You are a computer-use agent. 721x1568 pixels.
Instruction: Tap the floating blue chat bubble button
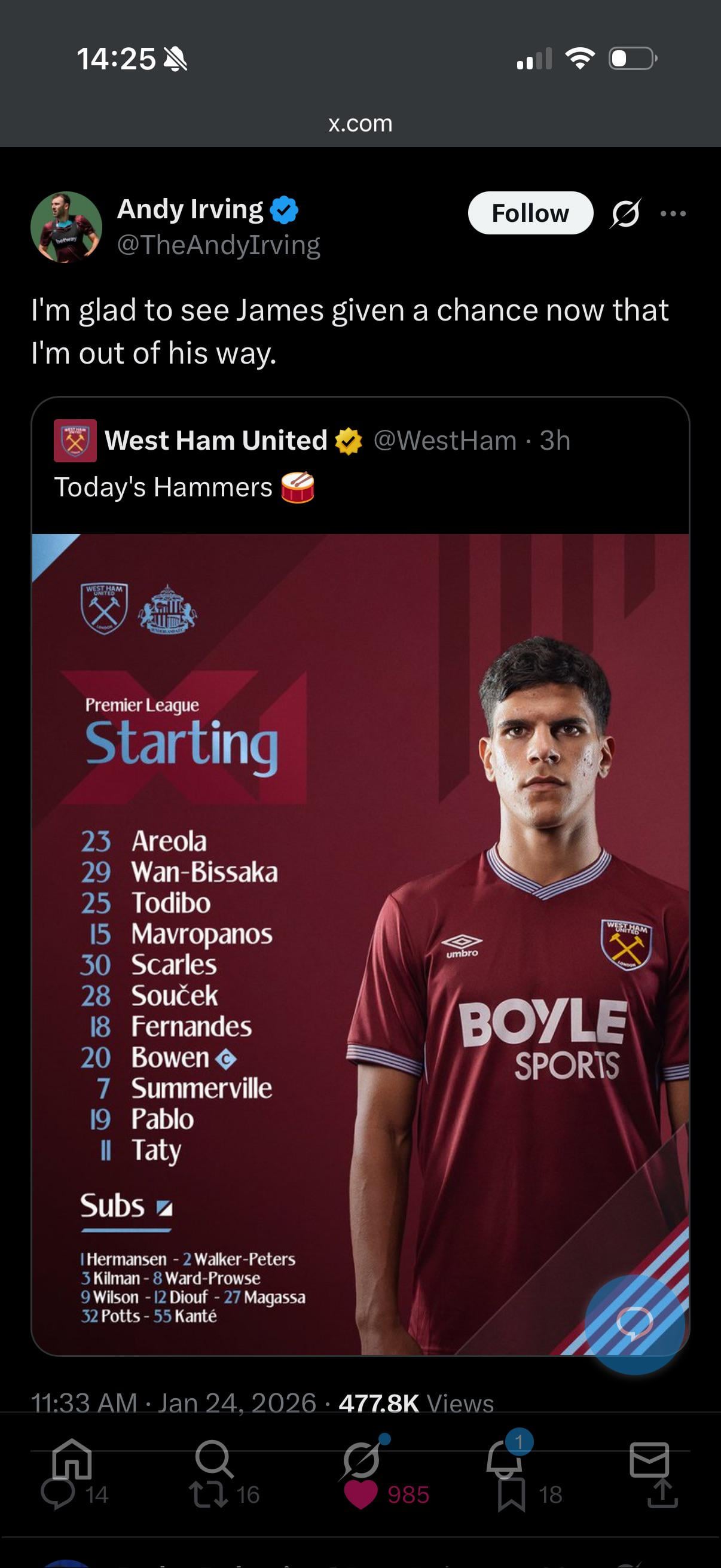click(634, 1324)
